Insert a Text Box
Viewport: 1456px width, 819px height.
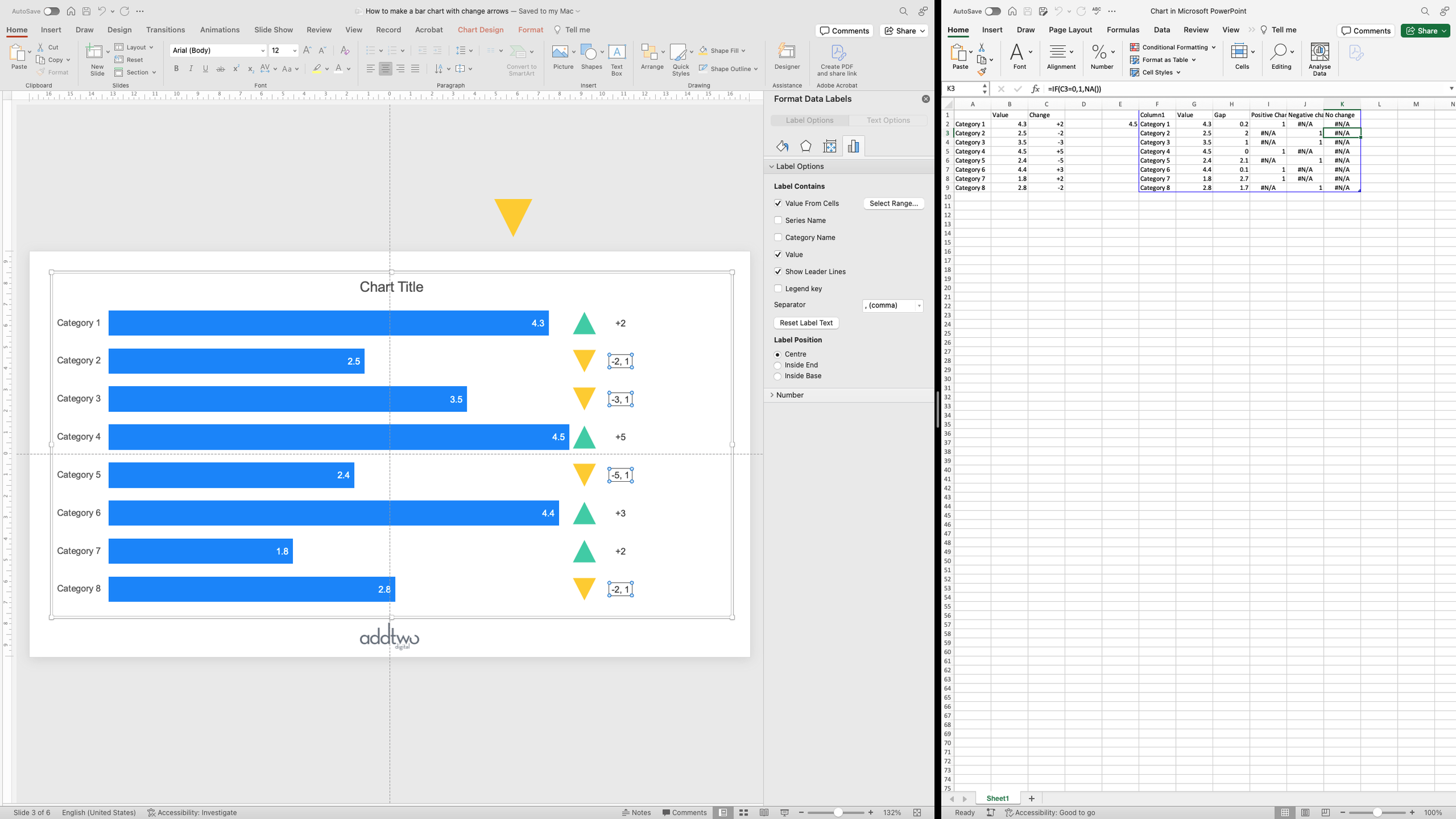(x=617, y=53)
